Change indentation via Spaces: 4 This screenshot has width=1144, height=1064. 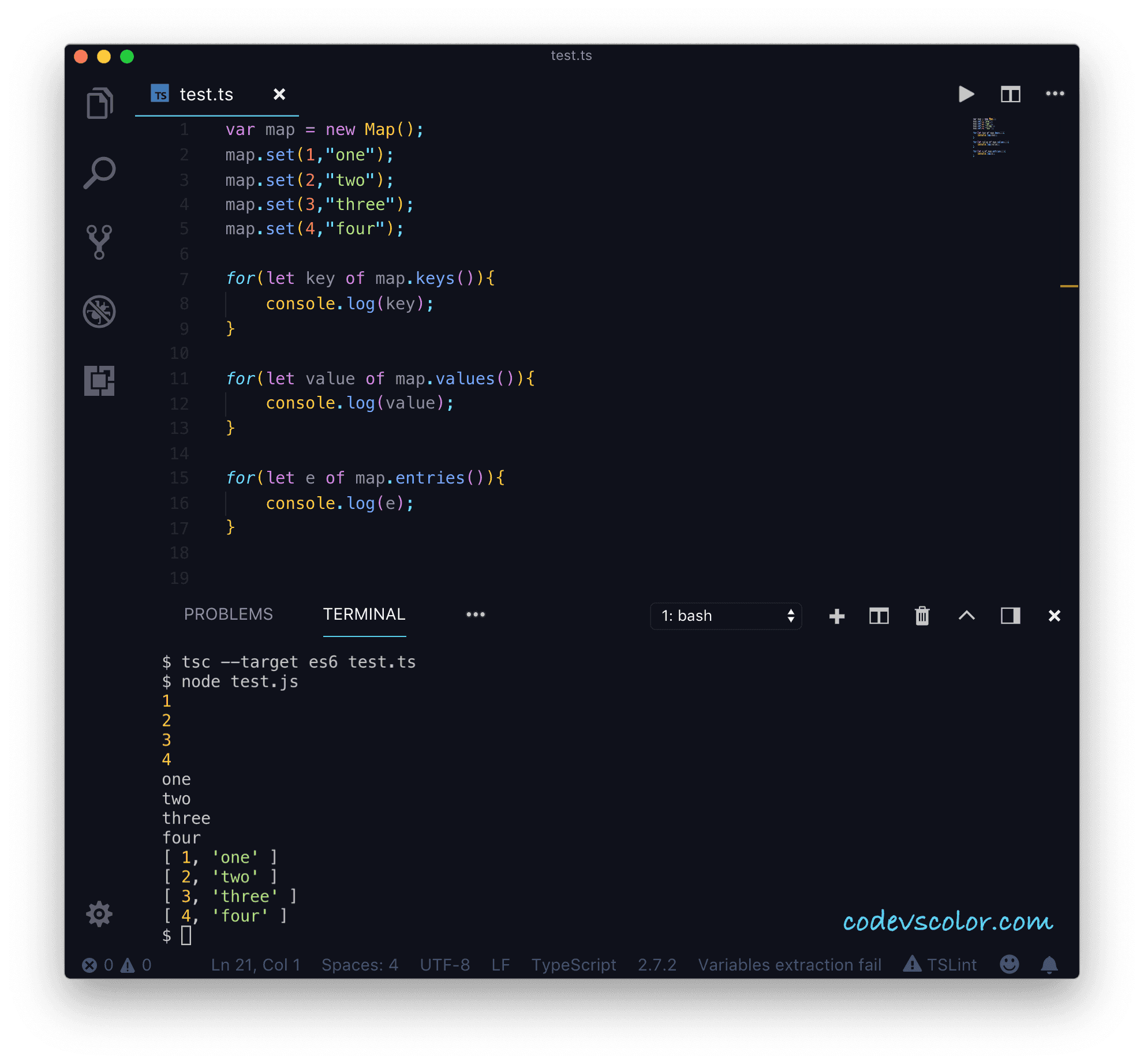click(x=360, y=965)
